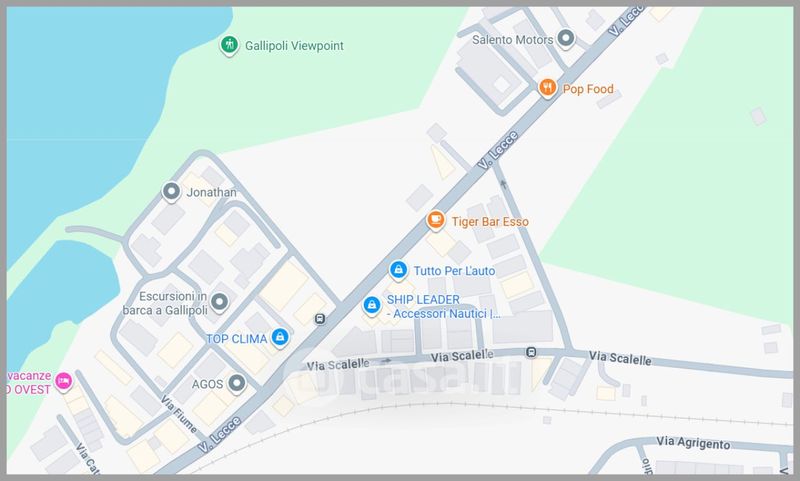
Task: Open the Pop Food label link
Action: tap(588, 89)
